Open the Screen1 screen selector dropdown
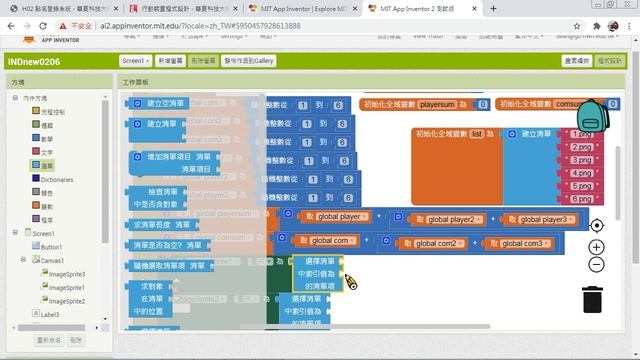This screenshot has height=360, width=640. (136, 61)
